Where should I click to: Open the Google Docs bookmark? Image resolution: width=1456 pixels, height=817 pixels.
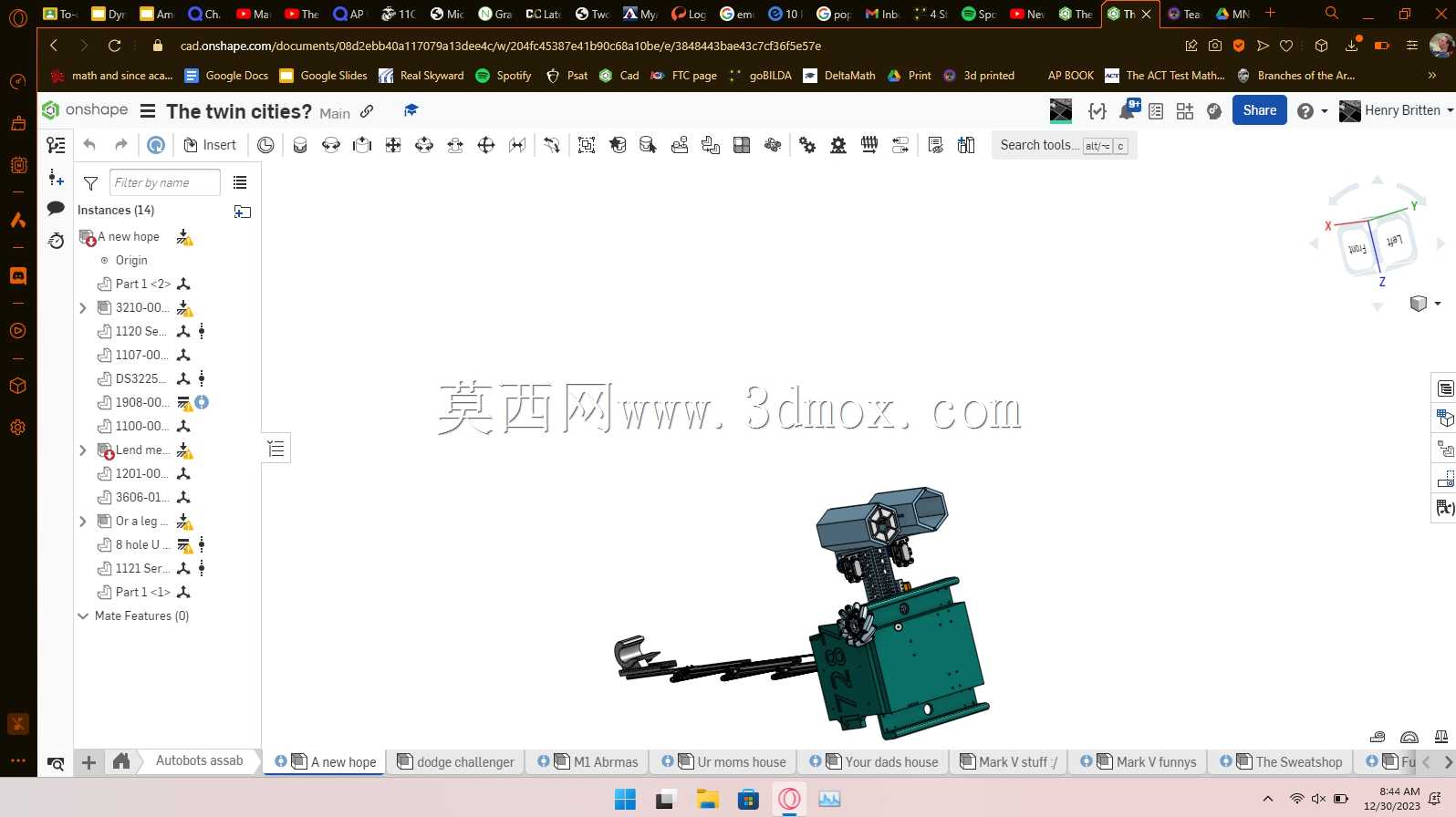click(x=226, y=76)
